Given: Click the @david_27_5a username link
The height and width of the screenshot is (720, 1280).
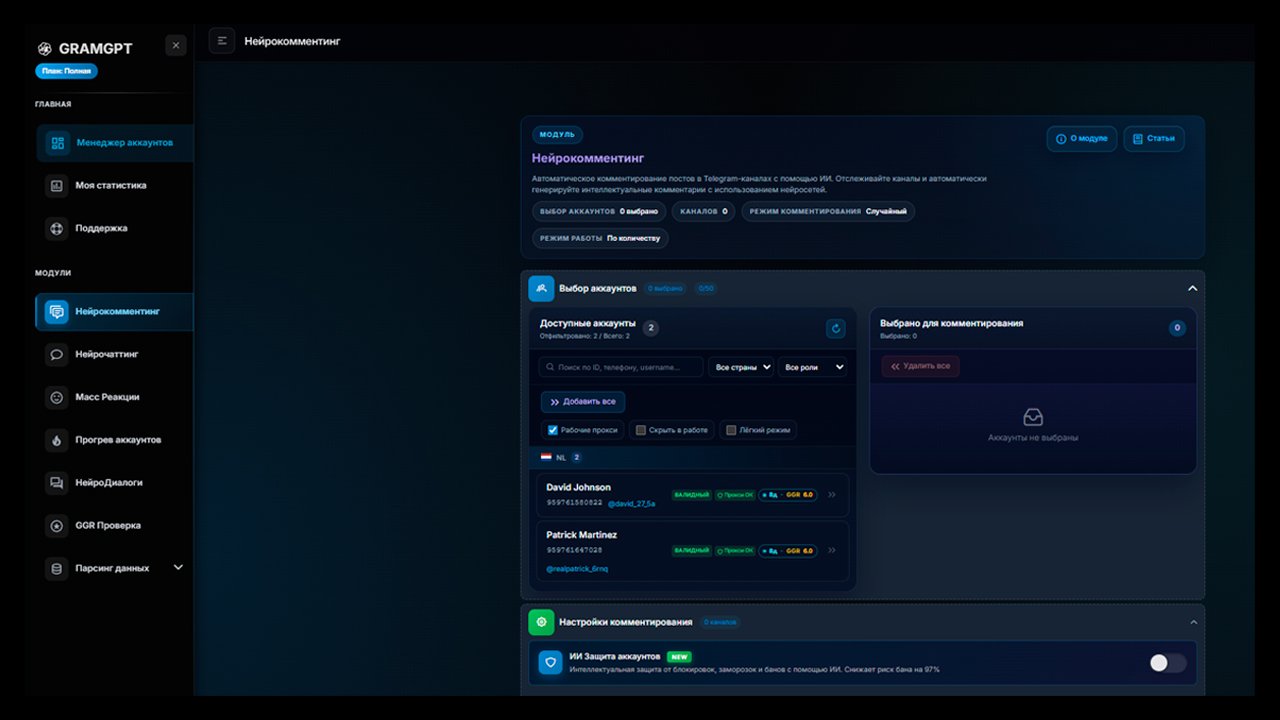Looking at the screenshot, I should click(631, 504).
